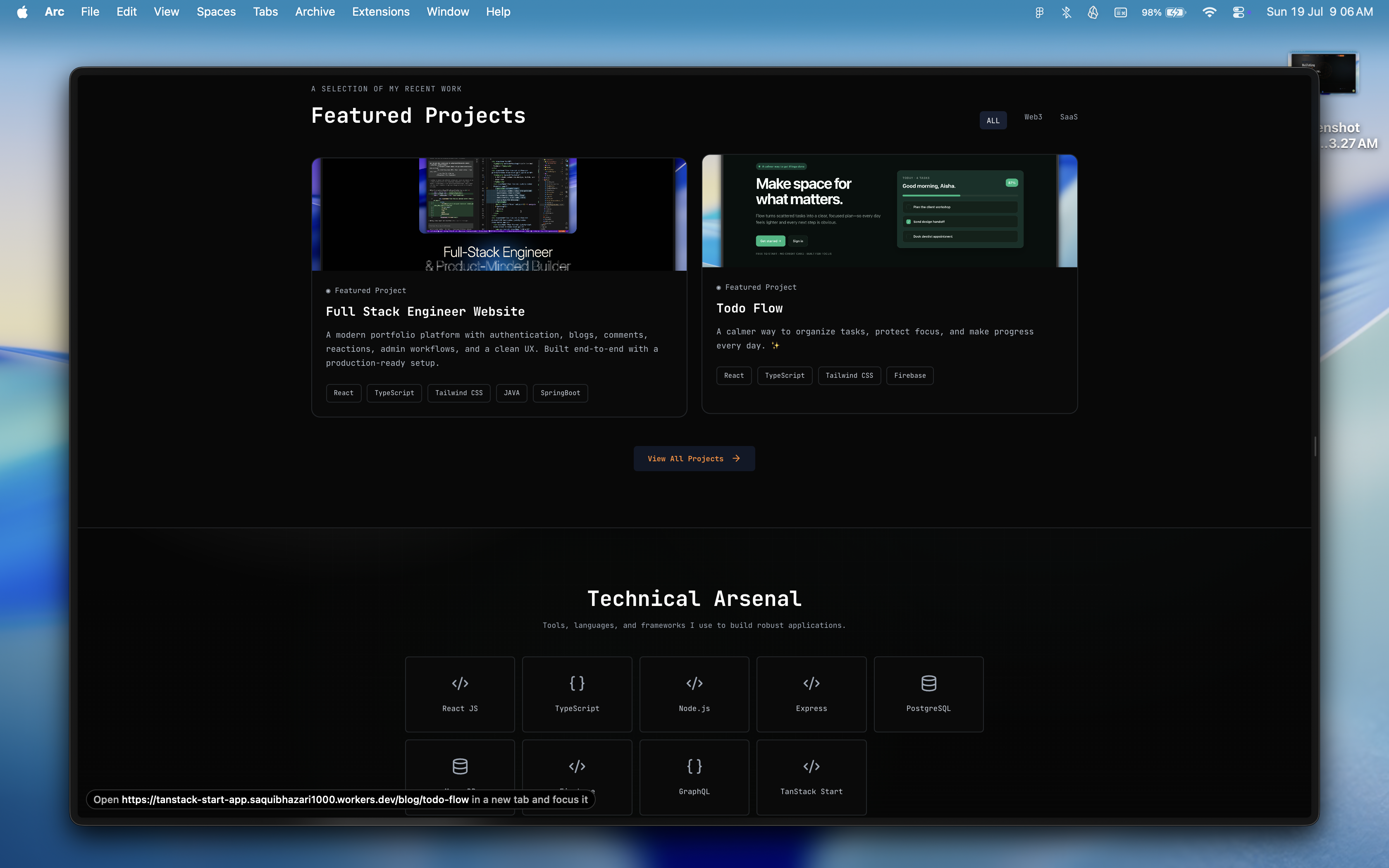
Task: Select the Web3 projects filter
Action: point(1033,117)
